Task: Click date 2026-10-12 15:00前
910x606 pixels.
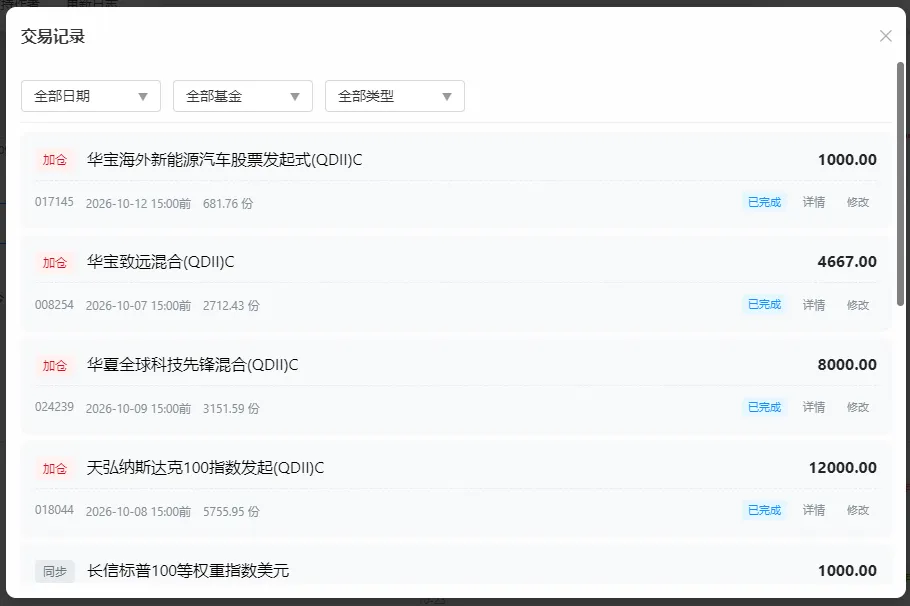Action: [x=138, y=204]
